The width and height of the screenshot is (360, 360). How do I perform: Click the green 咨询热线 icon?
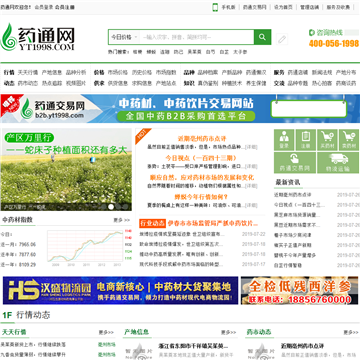312,32
